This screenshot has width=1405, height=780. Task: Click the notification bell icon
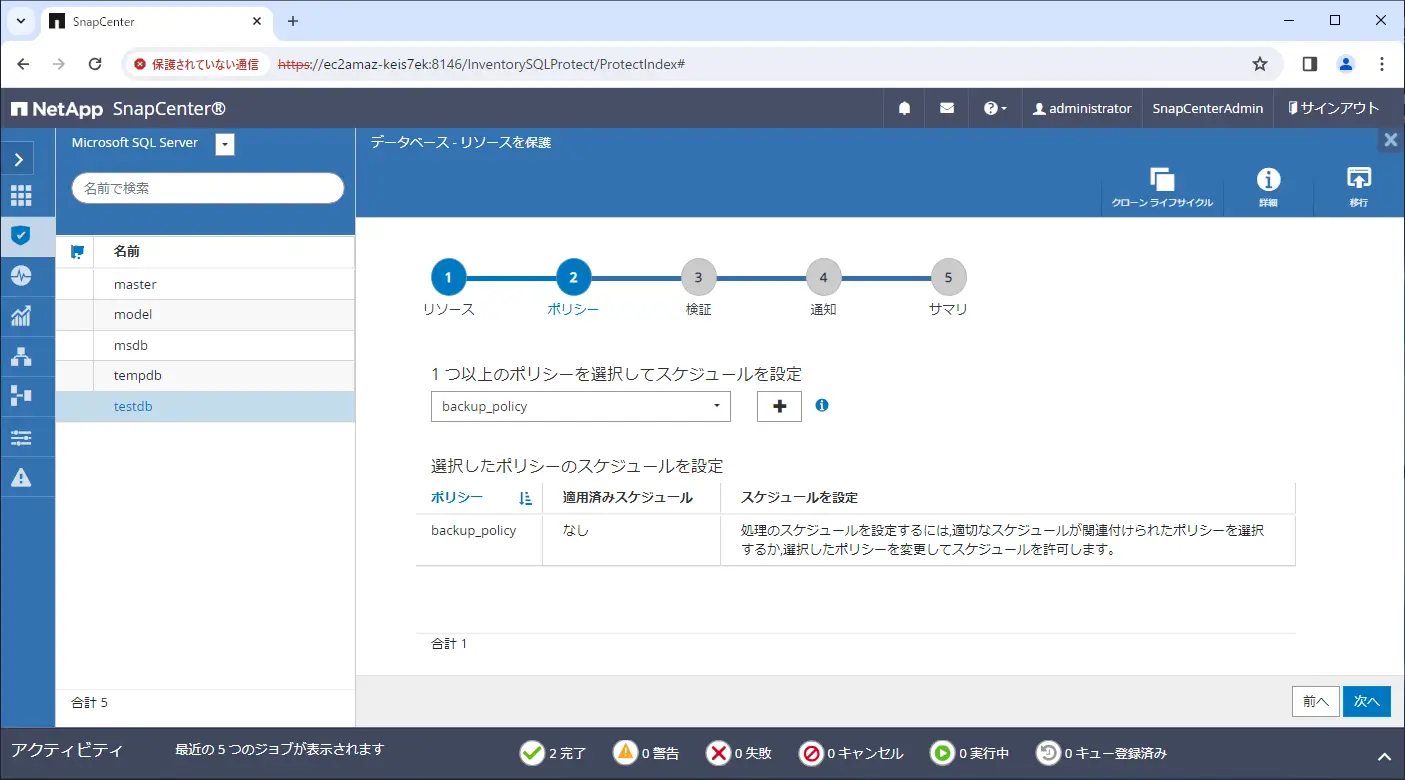(x=905, y=108)
